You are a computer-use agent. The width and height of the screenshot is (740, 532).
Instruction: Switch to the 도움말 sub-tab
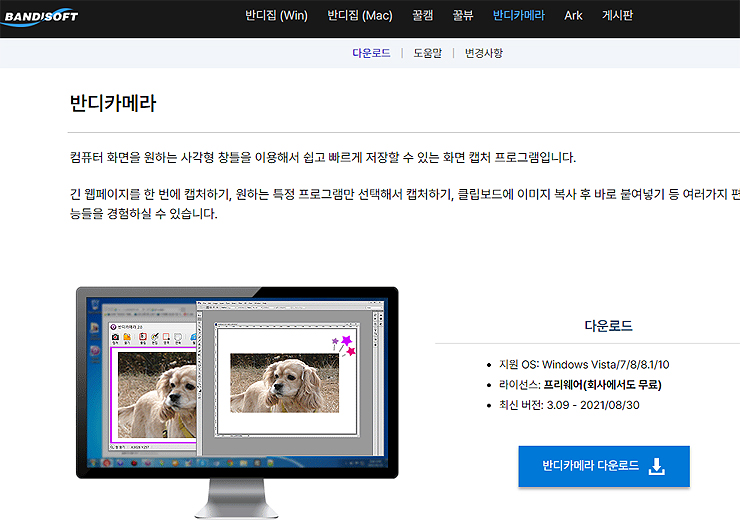[428, 53]
